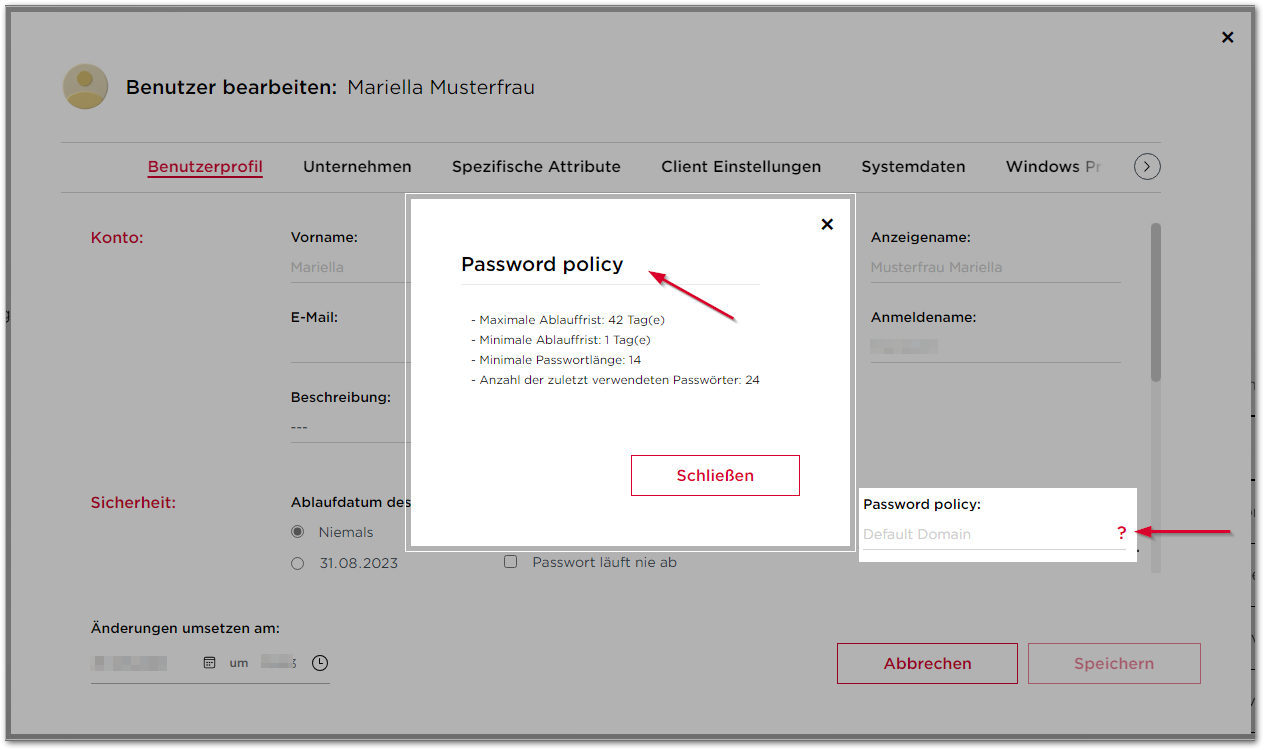Close the Password policy popup
1264x750 pixels.
[827, 224]
